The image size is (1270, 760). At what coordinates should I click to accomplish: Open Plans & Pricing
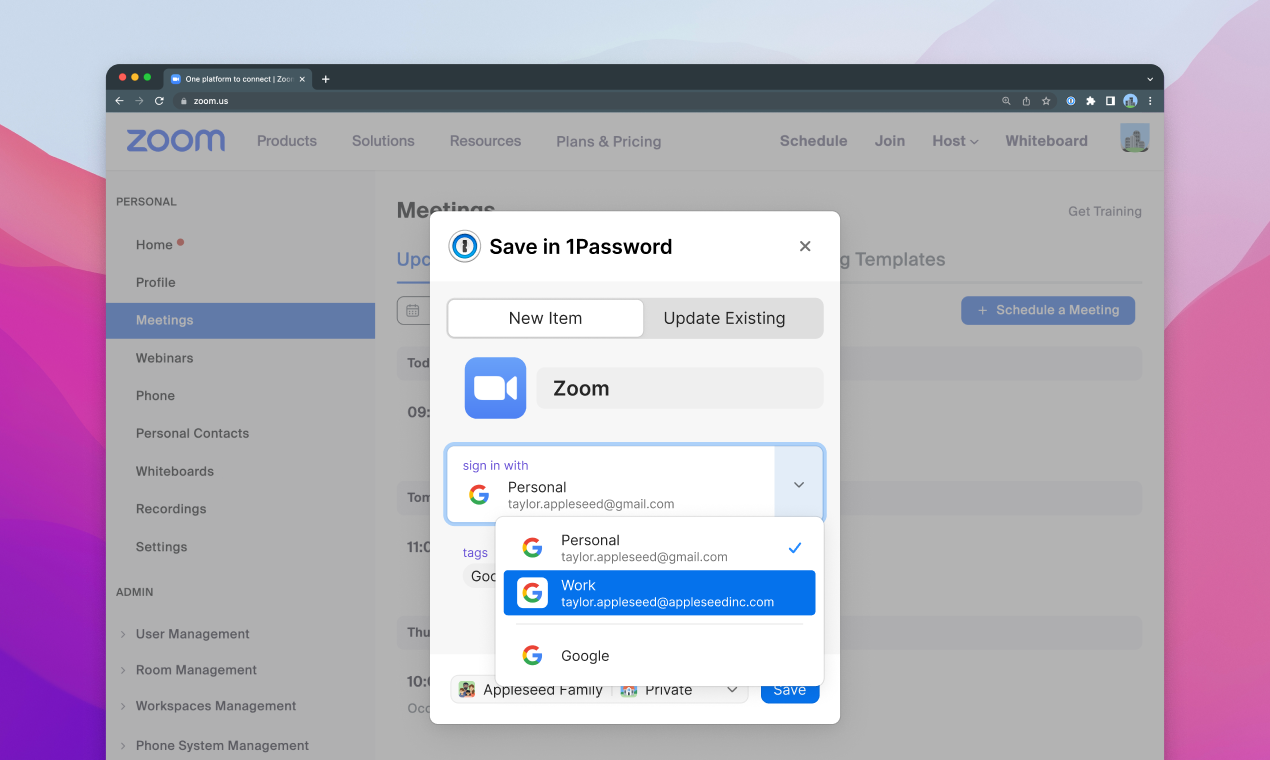(609, 141)
